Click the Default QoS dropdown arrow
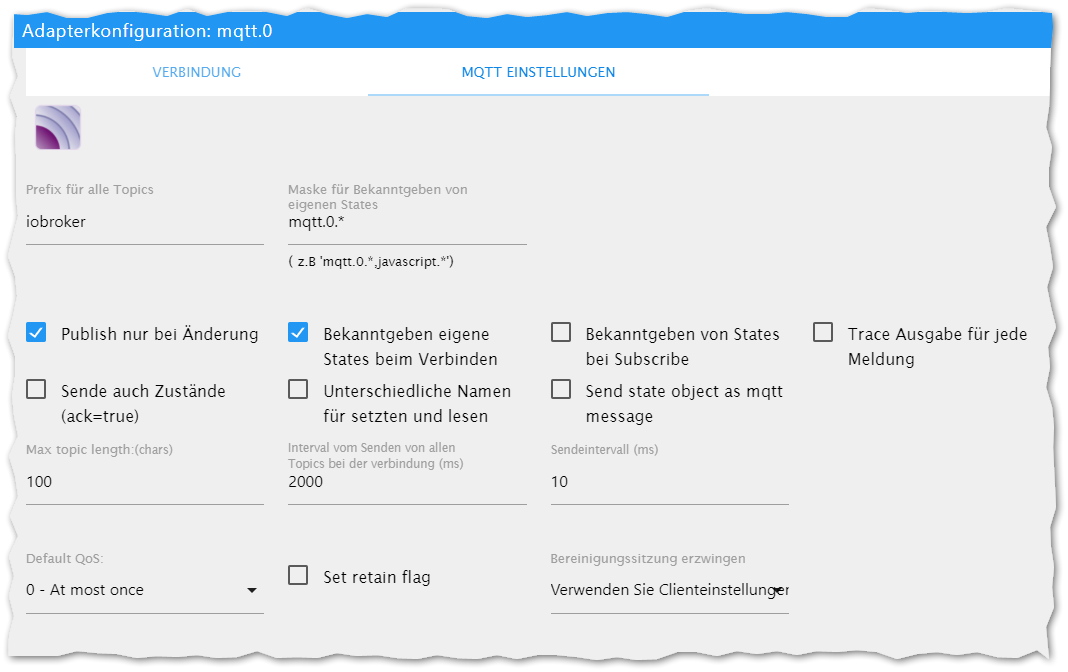The width and height of the screenshot is (1068, 672). click(252, 591)
